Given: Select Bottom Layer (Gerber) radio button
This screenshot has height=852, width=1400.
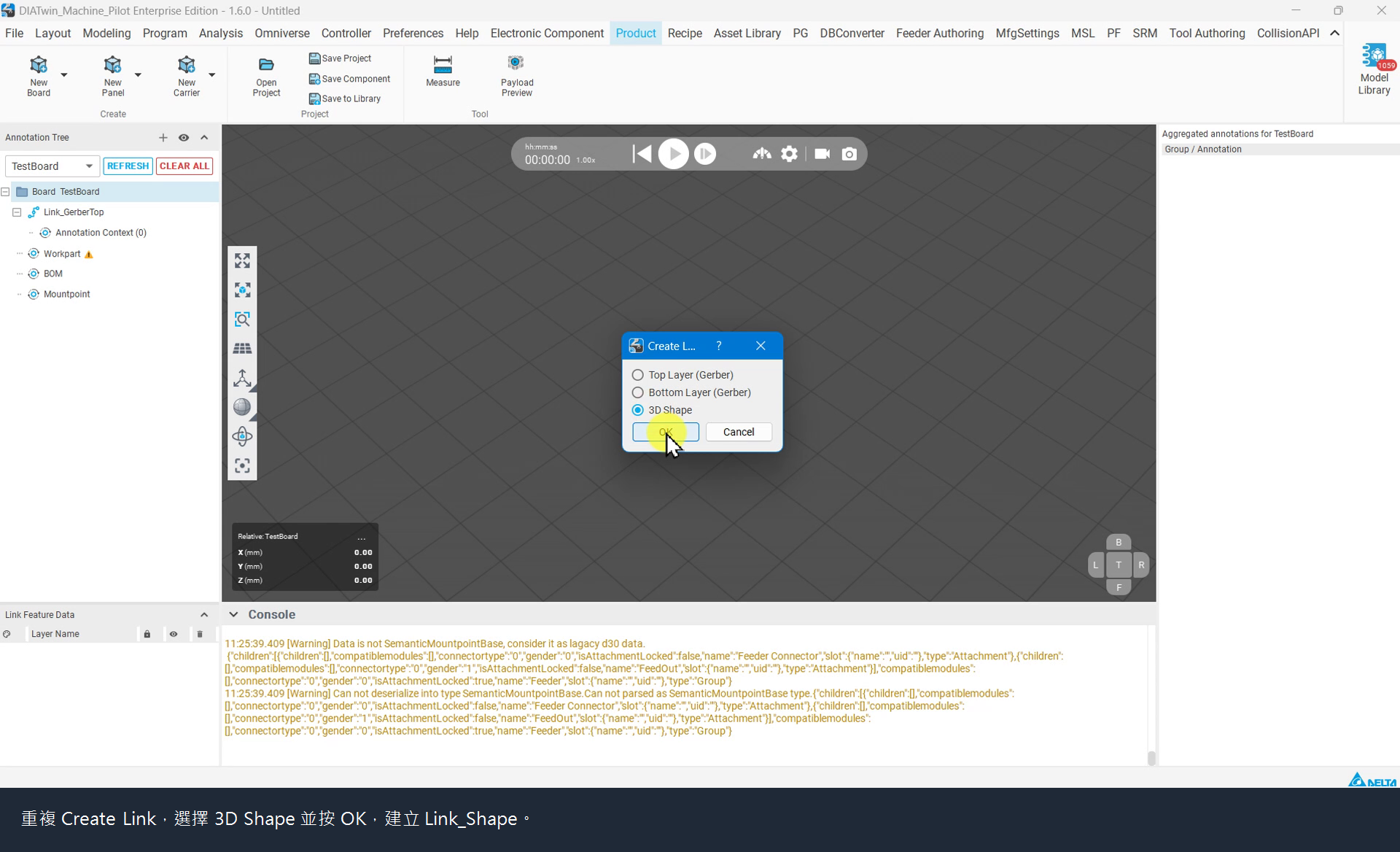Looking at the screenshot, I should (638, 392).
